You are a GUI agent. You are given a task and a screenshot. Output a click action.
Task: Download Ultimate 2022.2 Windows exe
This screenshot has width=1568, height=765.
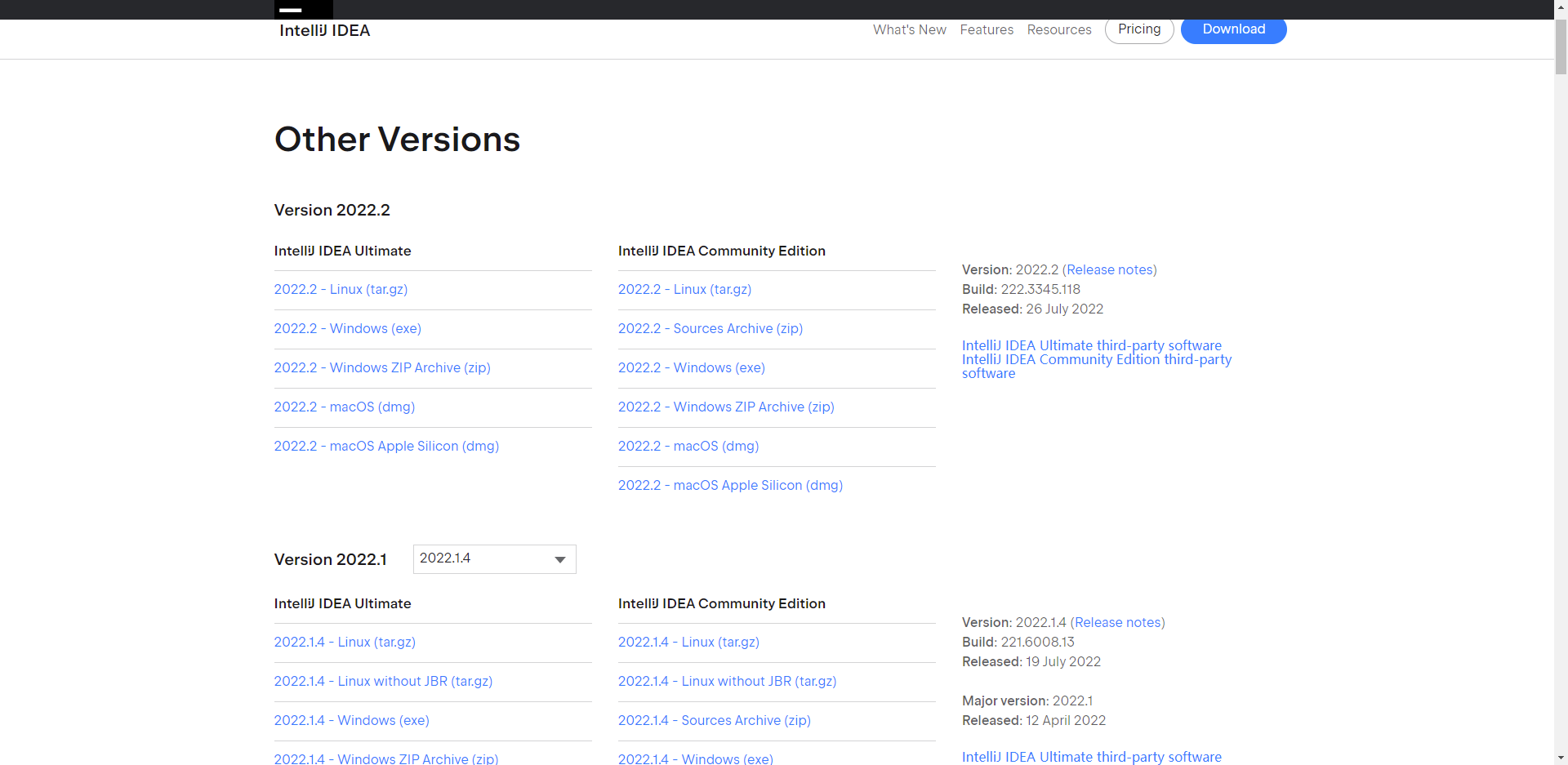point(348,328)
